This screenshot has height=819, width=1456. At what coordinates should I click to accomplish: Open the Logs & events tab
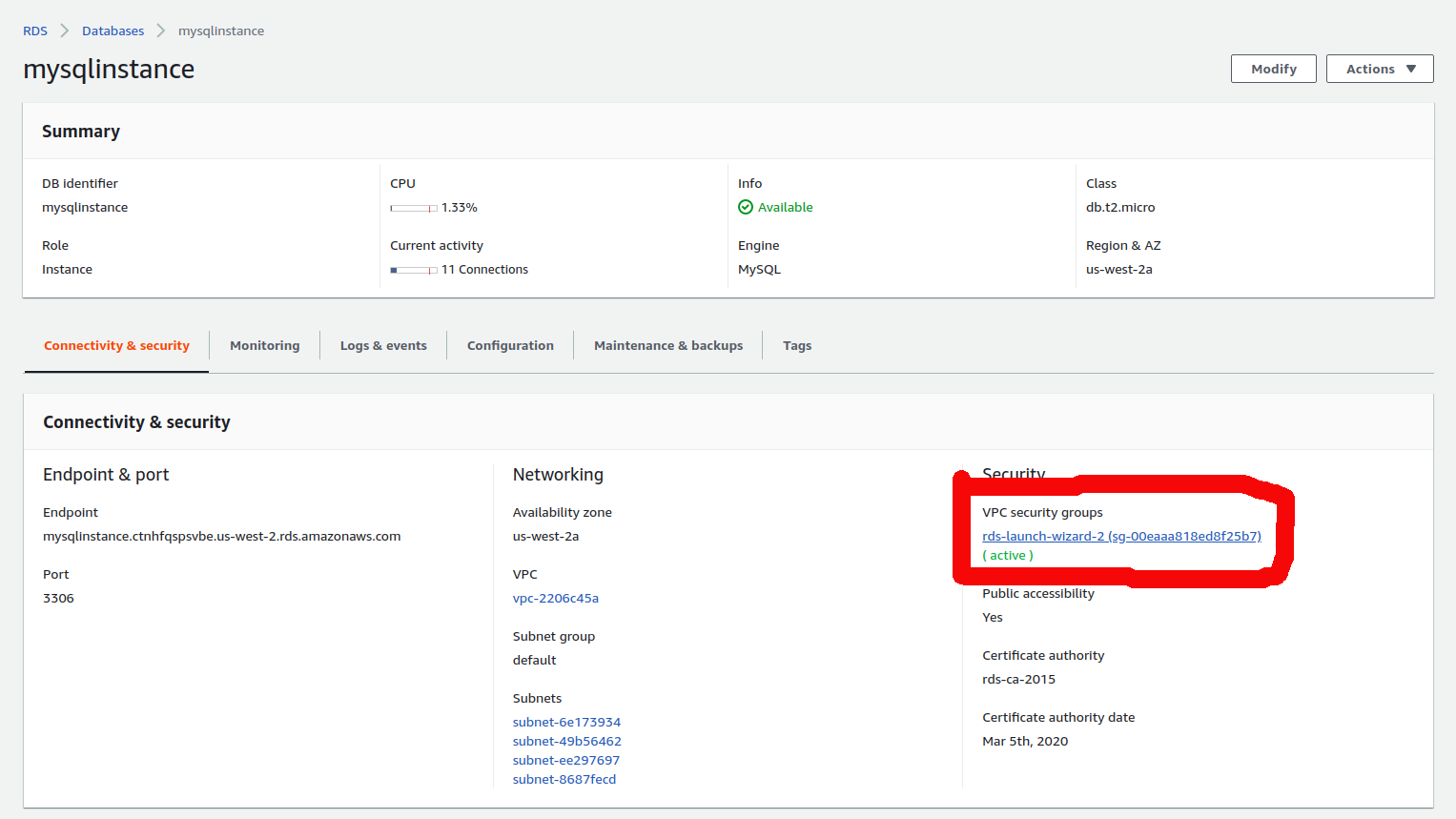pos(383,345)
